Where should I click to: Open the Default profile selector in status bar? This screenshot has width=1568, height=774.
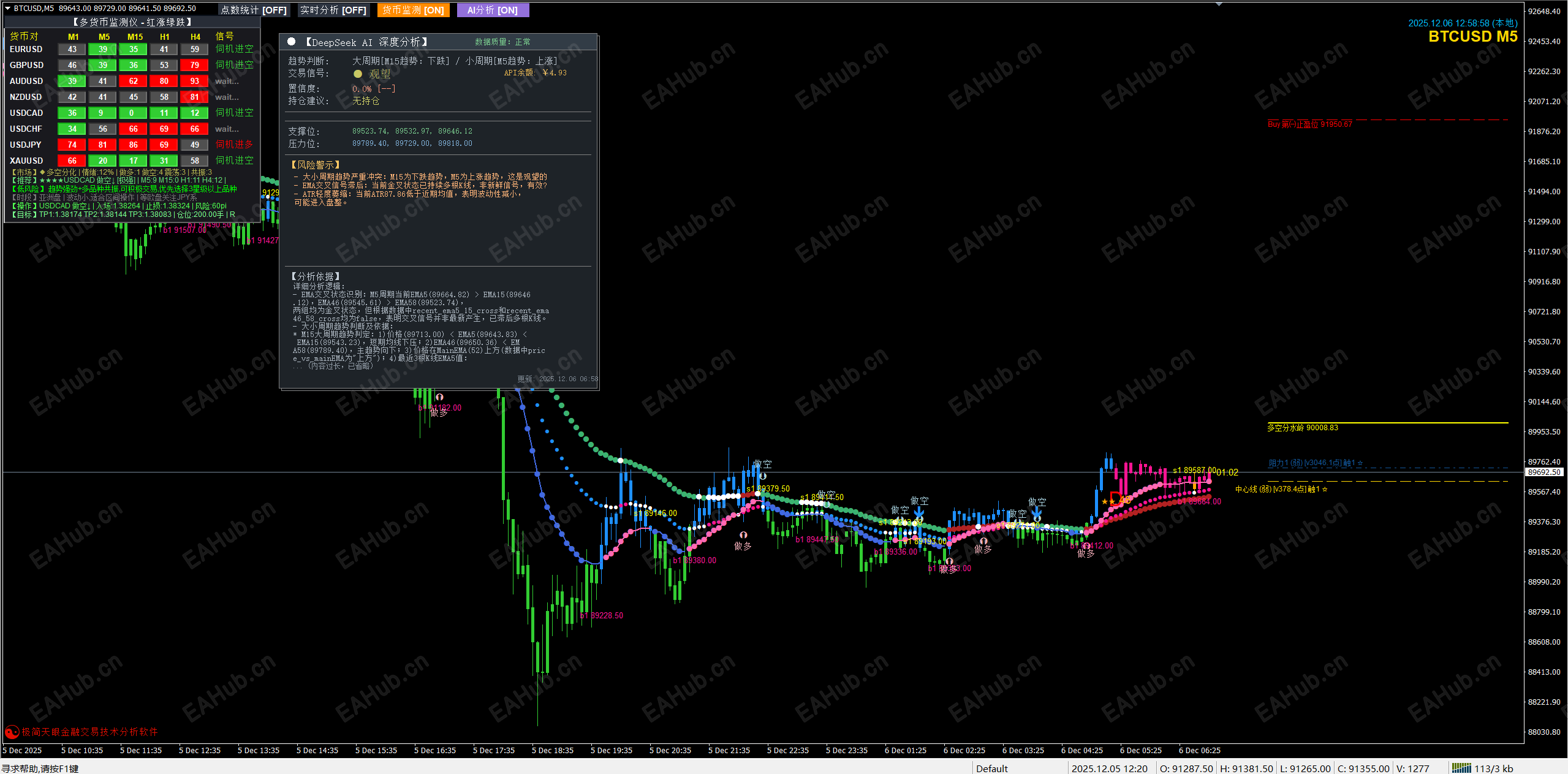(x=991, y=768)
